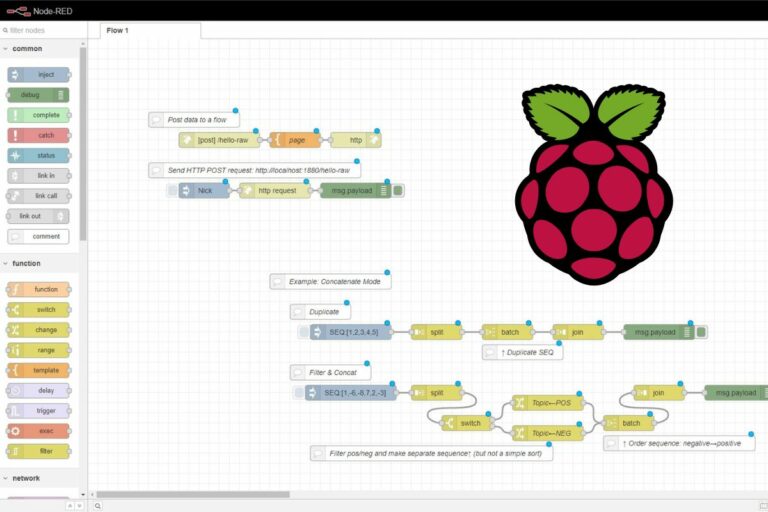Screen dimensions: 768x512
Task: Select the status node in palette
Action: [x=39, y=155]
